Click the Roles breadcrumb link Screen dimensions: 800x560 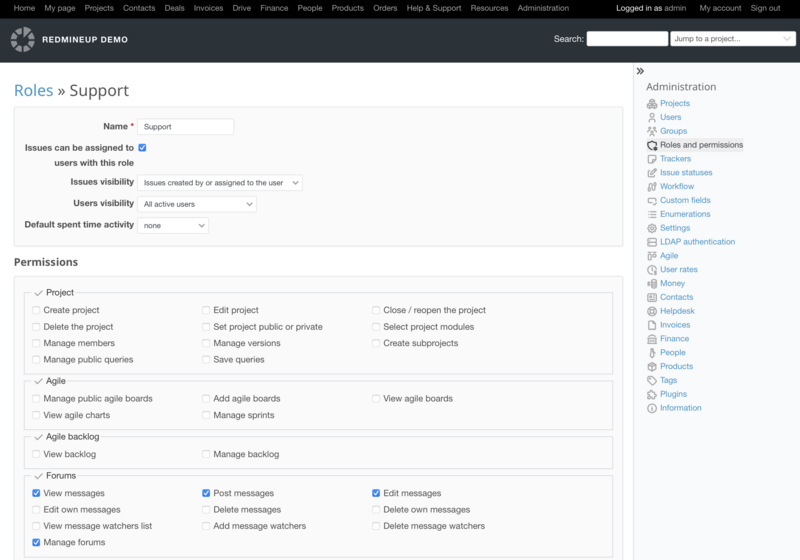pos(33,91)
